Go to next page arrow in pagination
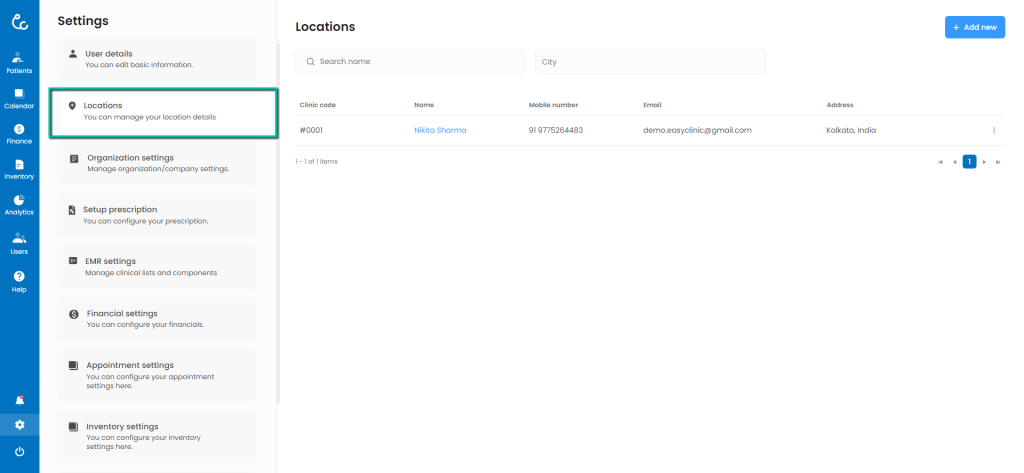1024x473 pixels. coord(984,161)
